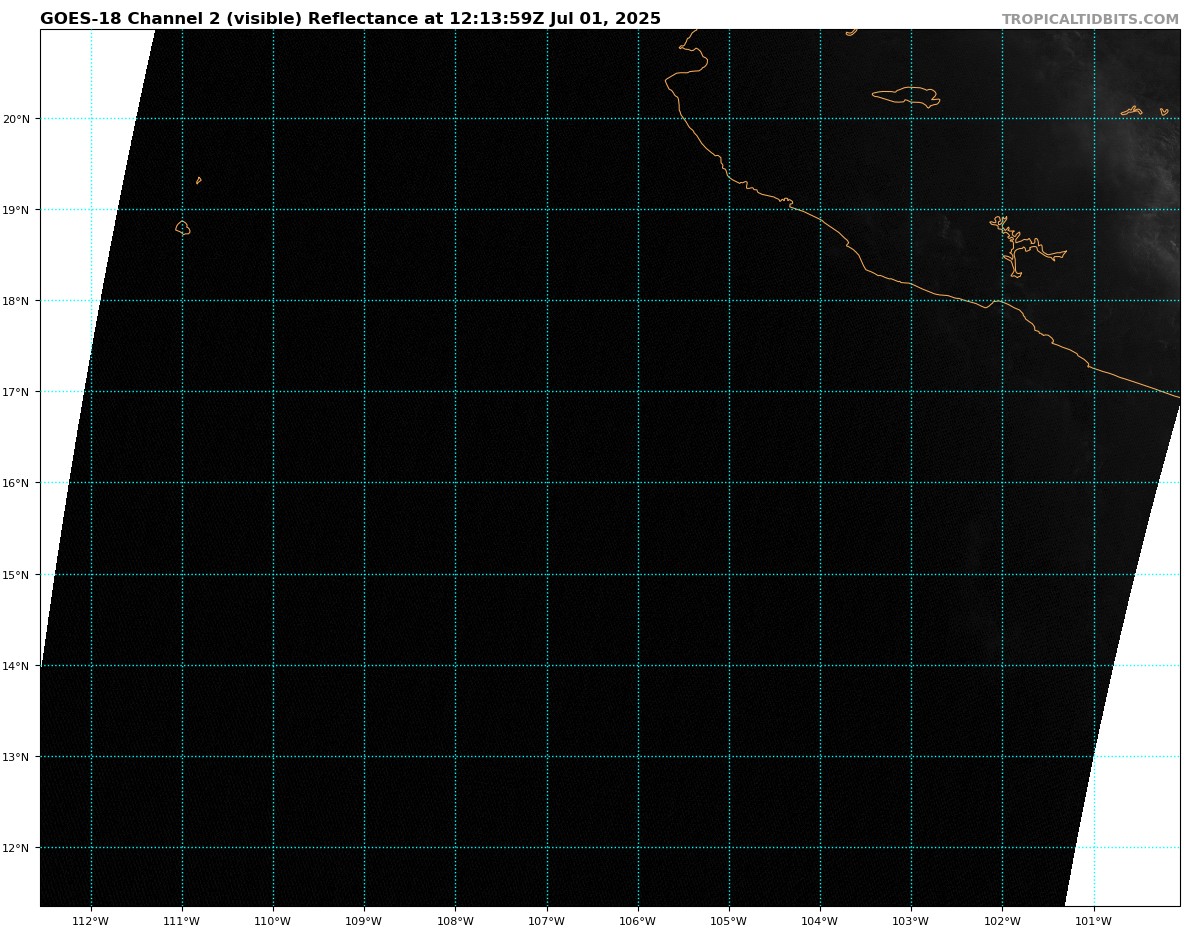The height and width of the screenshot is (929, 1200).
Task: Click the 107°W longitude label
Action: (547, 921)
